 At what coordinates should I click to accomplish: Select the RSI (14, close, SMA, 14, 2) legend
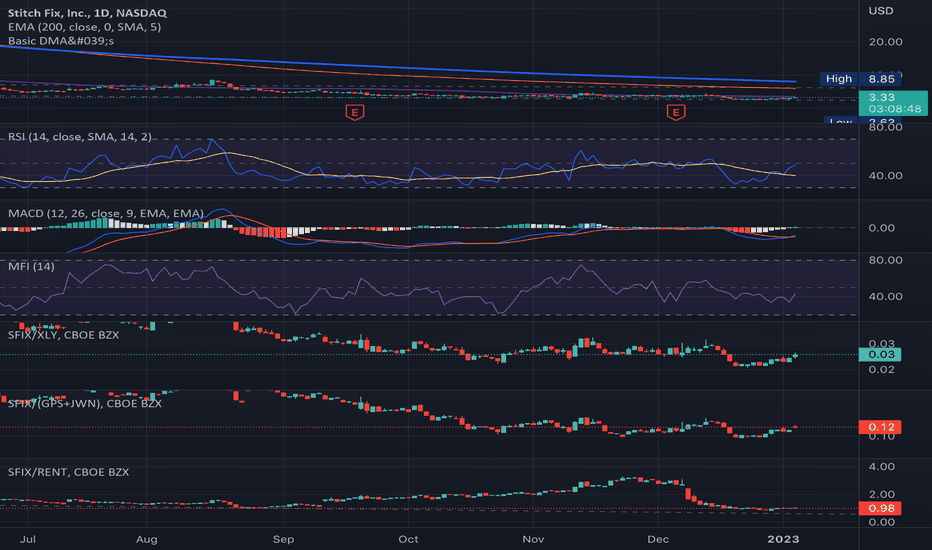point(80,137)
